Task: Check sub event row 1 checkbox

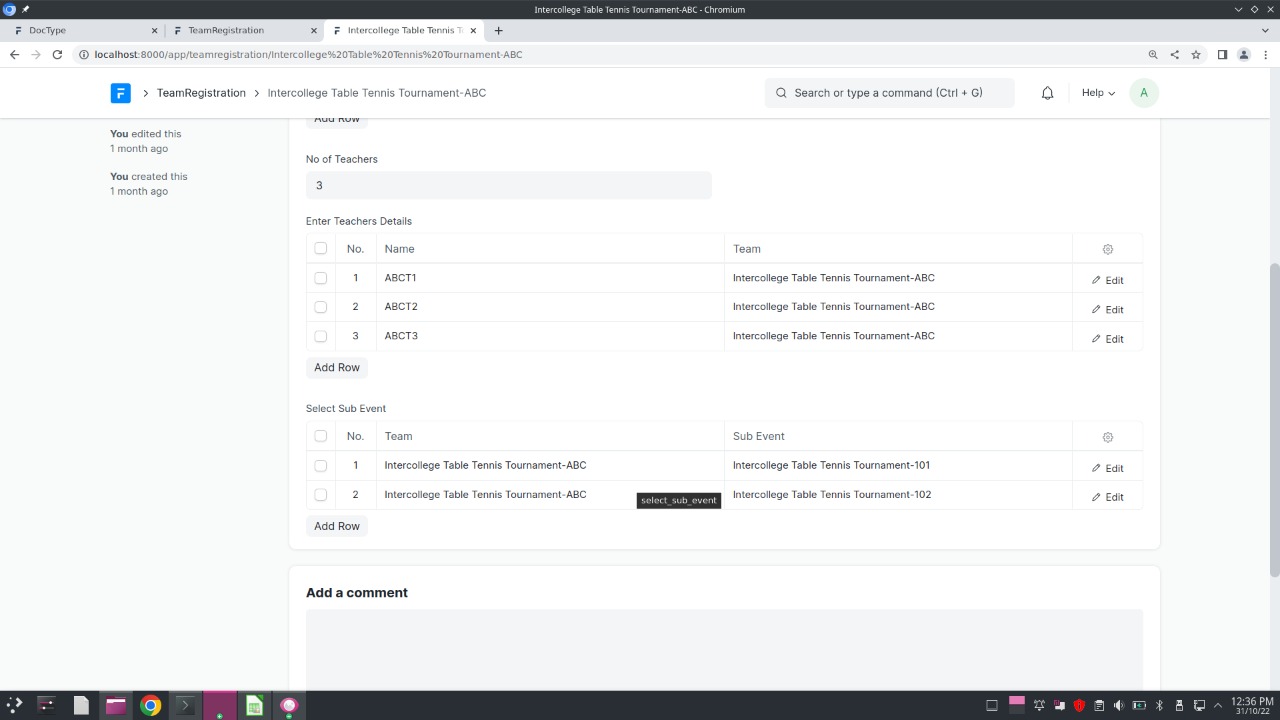Action: click(x=320, y=465)
